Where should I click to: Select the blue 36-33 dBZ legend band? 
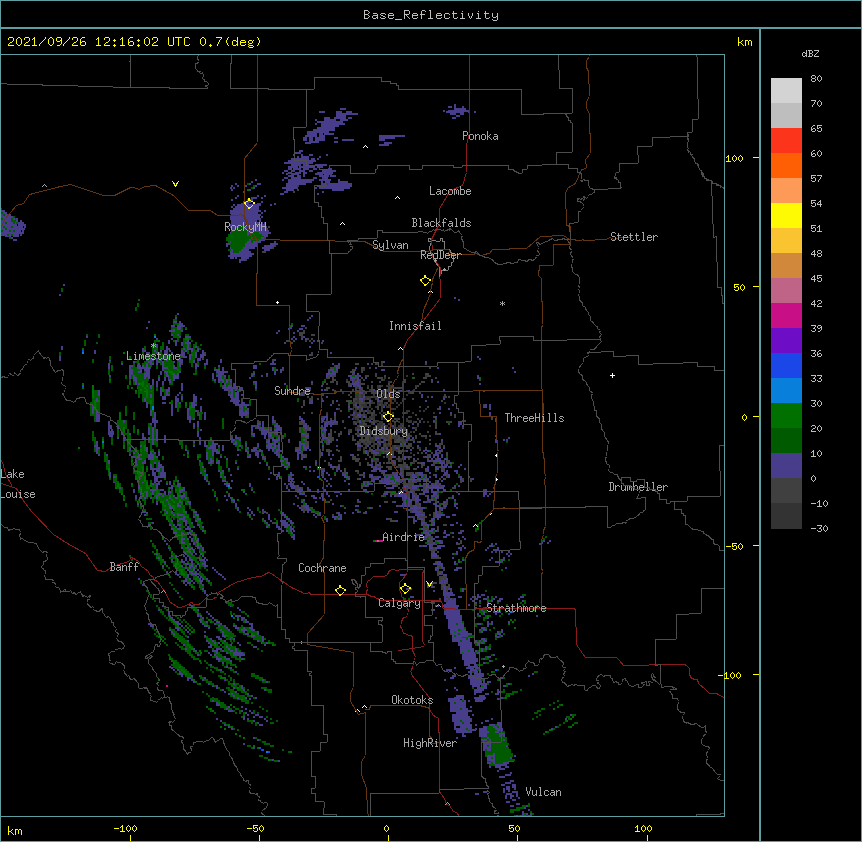[786, 365]
